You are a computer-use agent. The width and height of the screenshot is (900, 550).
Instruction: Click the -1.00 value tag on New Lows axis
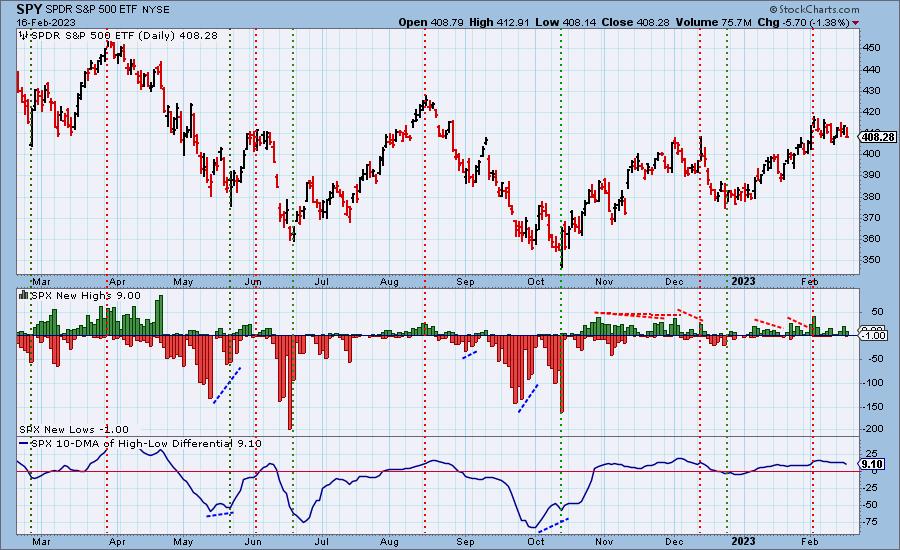874,335
